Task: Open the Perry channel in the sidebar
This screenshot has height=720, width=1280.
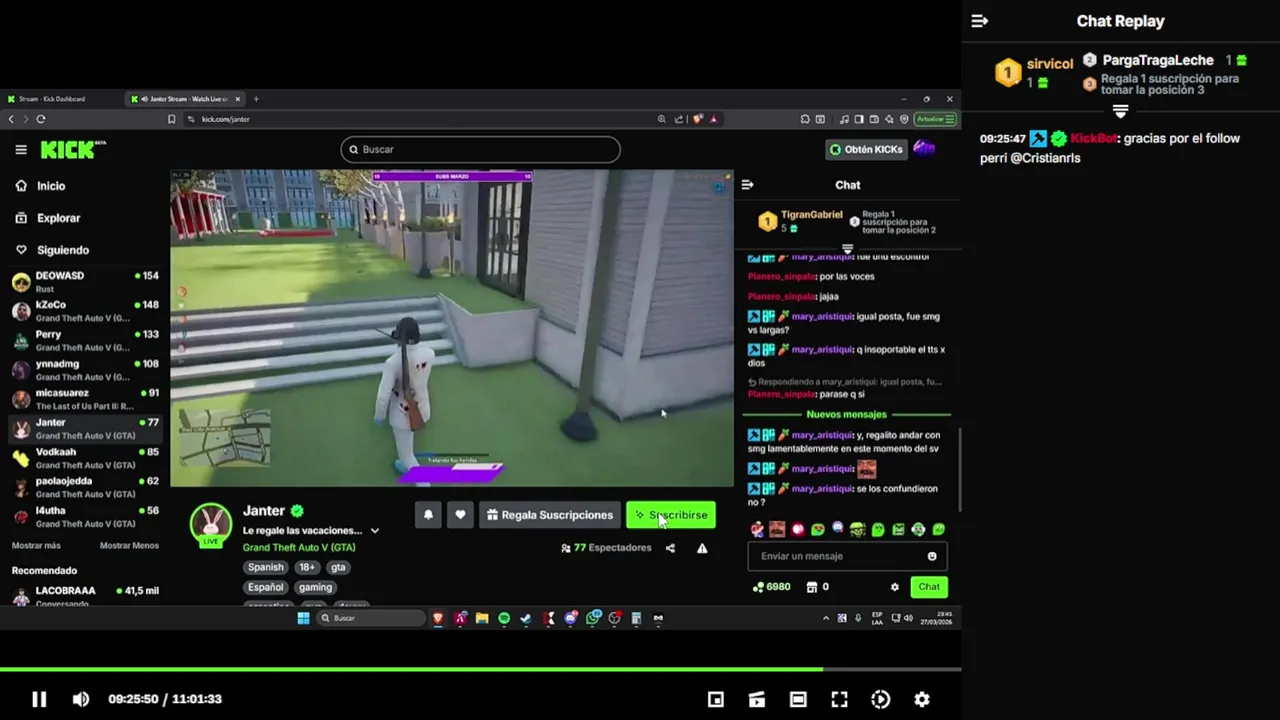Action: pyautogui.click(x=85, y=340)
